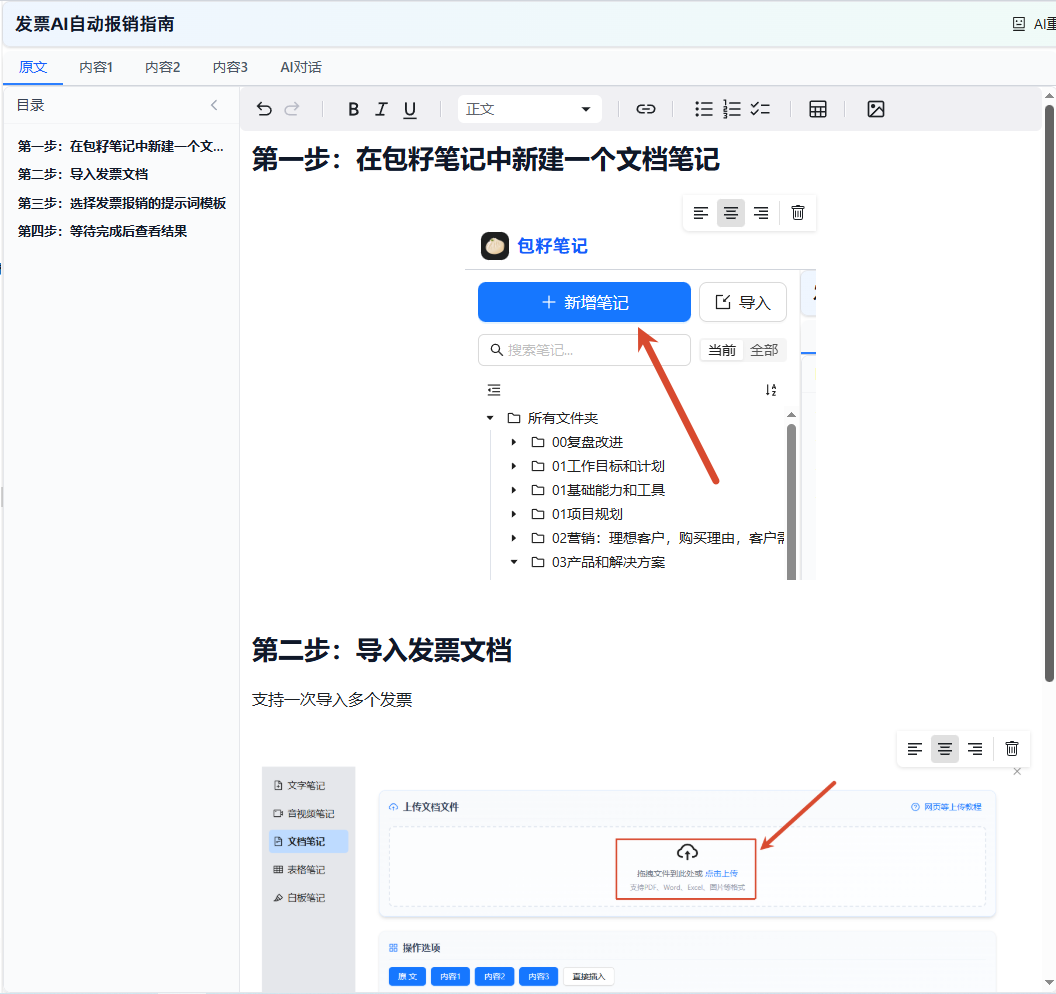Select the 当前 filter toggle
Screen dimensions: 1056x994
click(722, 350)
